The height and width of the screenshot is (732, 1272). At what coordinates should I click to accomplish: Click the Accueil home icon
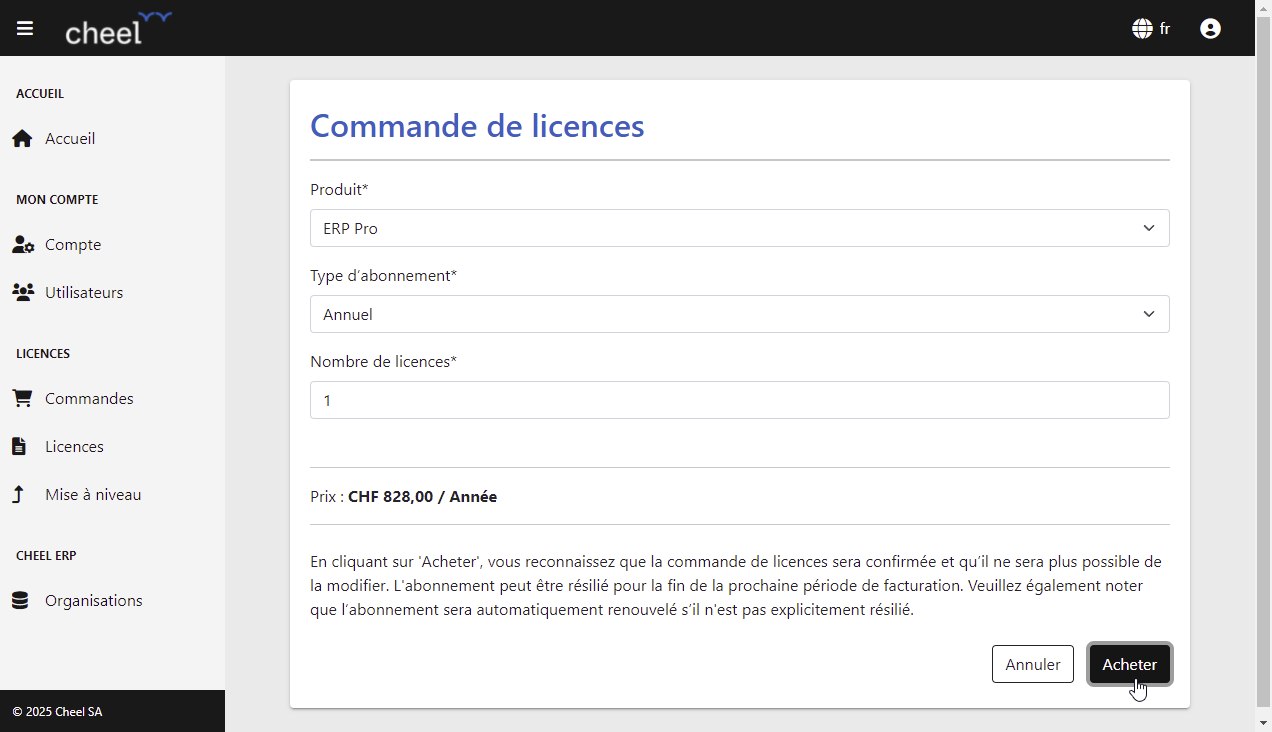pyautogui.click(x=22, y=139)
